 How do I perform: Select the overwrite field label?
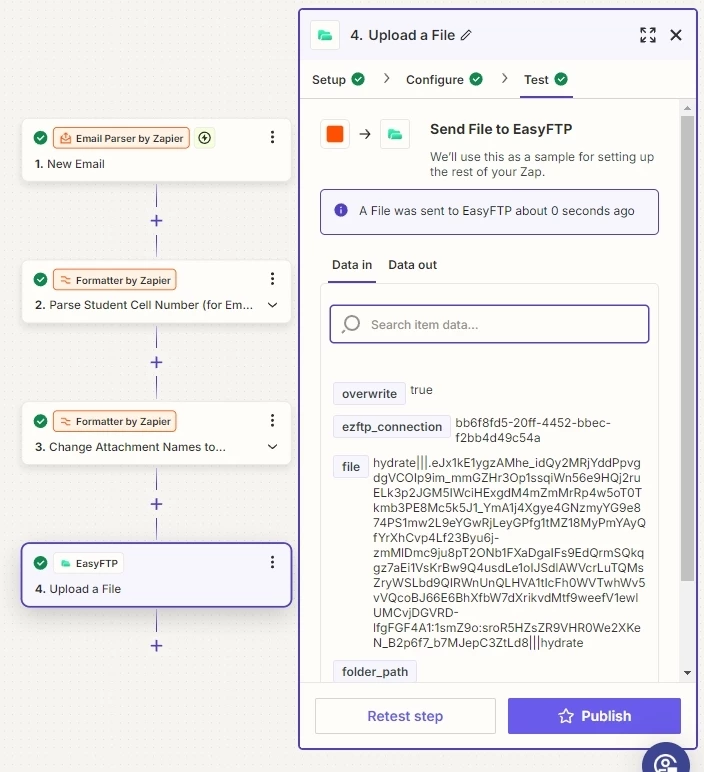[x=369, y=394]
